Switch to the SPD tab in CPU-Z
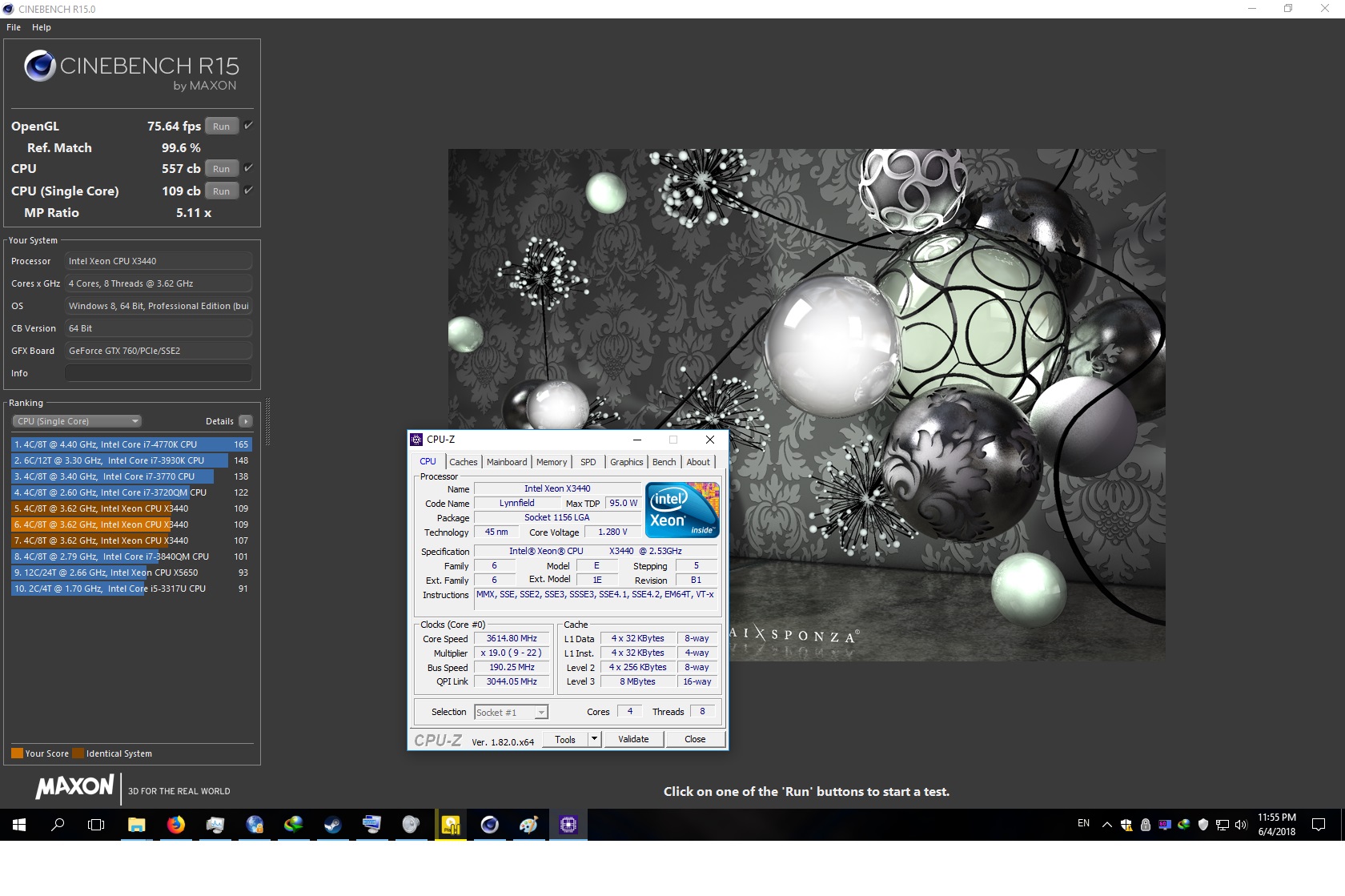The image size is (1345, 896). click(x=588, y=462)
